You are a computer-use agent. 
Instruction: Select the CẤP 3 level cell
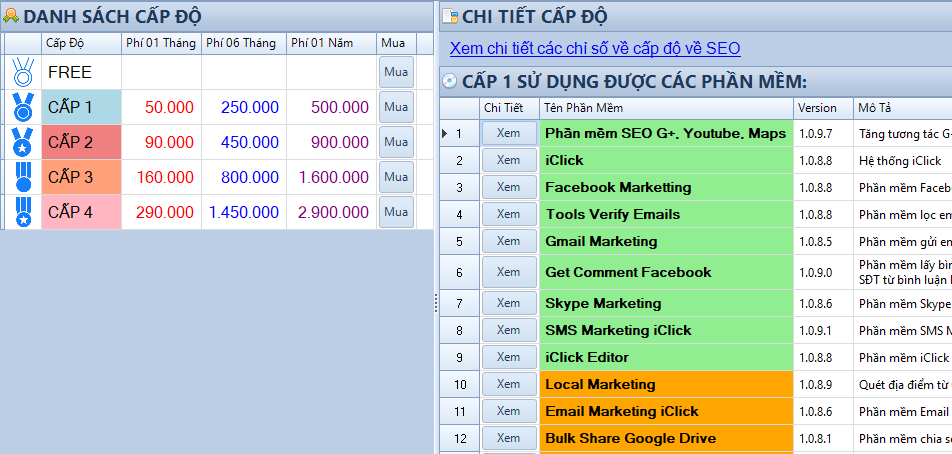[81, 177]
